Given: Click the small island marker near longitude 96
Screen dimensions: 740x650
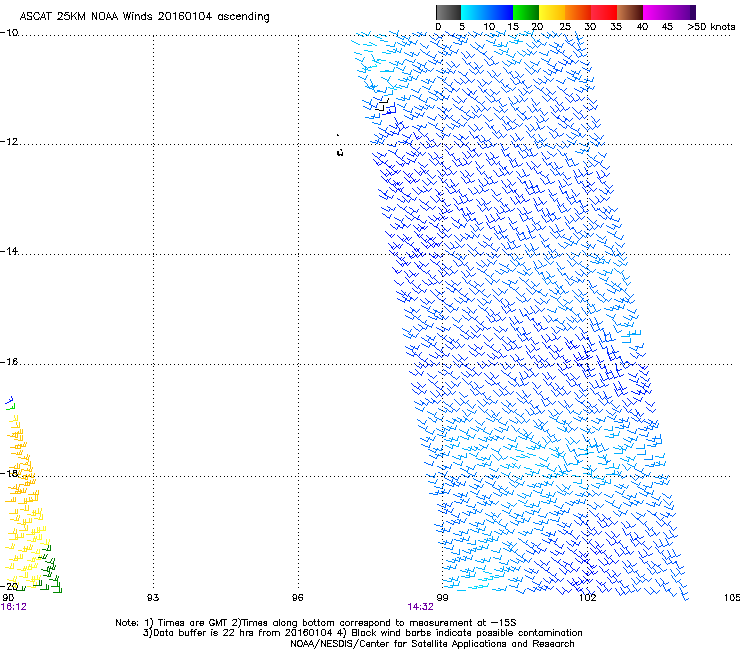Looking at the screenshot, I should (x=340, y=152).
